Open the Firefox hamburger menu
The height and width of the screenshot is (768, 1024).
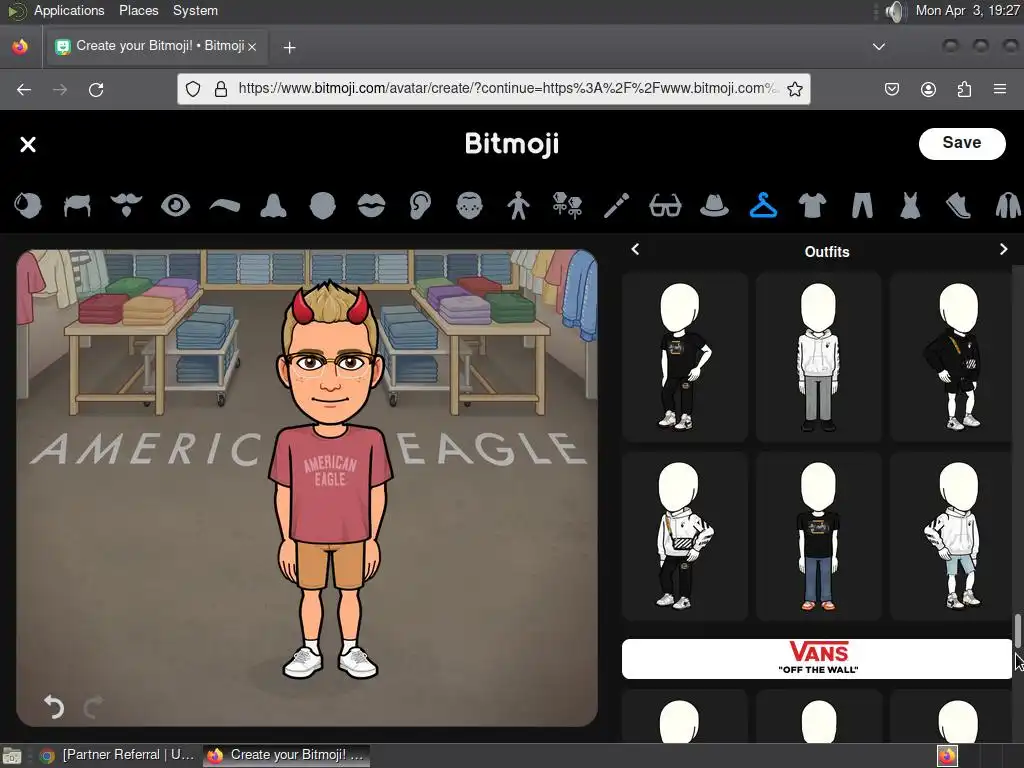tap(1000, 89)
